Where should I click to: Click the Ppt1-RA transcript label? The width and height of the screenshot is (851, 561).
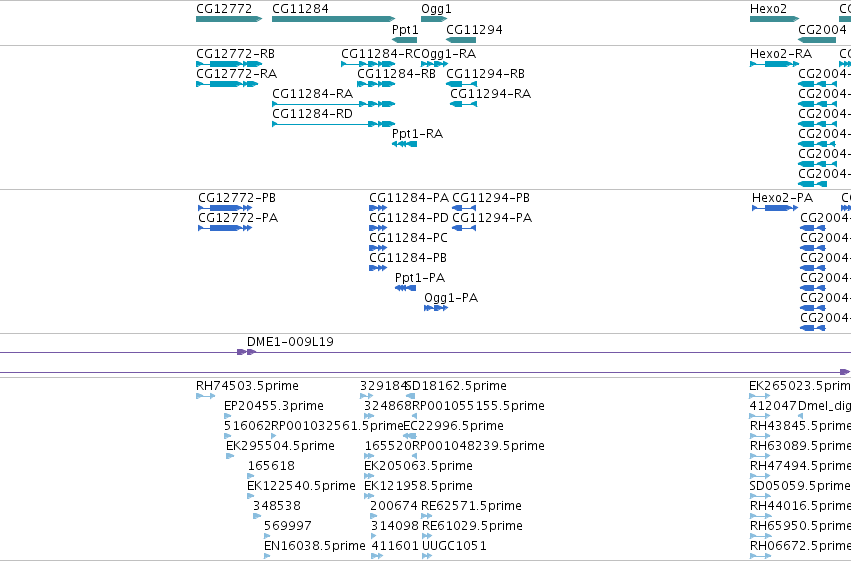(417, 133)
